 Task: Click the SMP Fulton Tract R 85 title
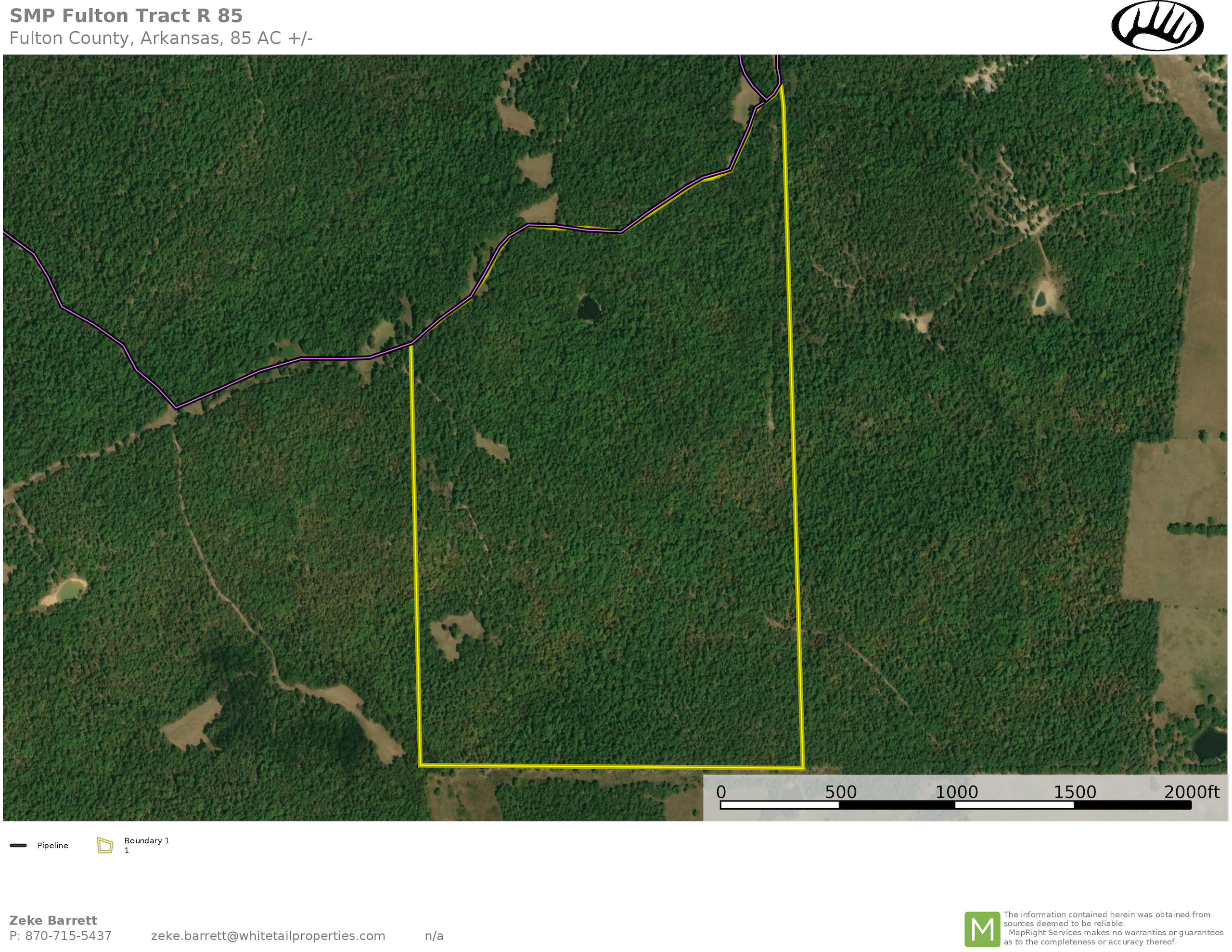pyautogui.click(x=126, y=16)
